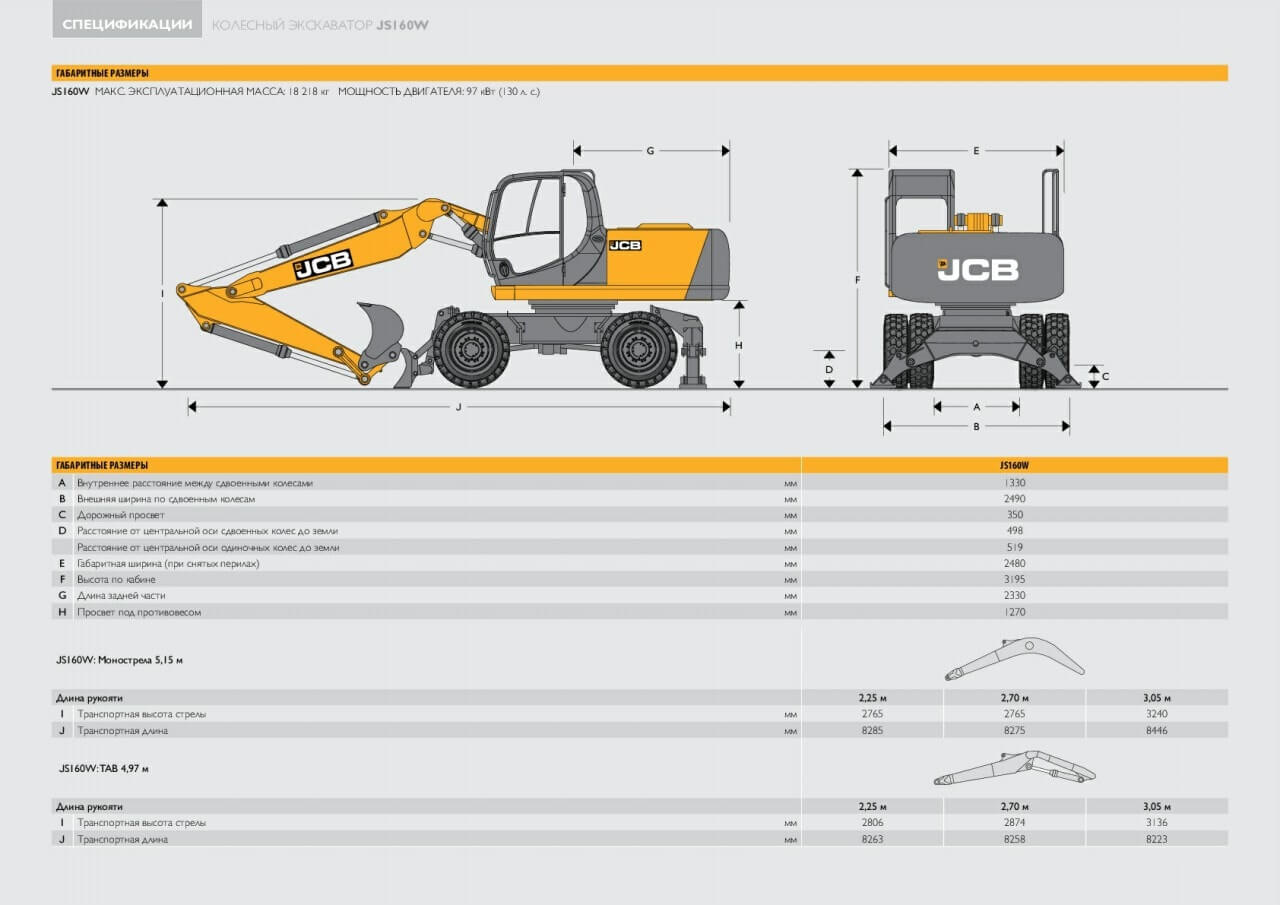Click the J length label under the side view
This screenshot has height=905, width=1280.
pyautogui.click(x=459, y=407)
